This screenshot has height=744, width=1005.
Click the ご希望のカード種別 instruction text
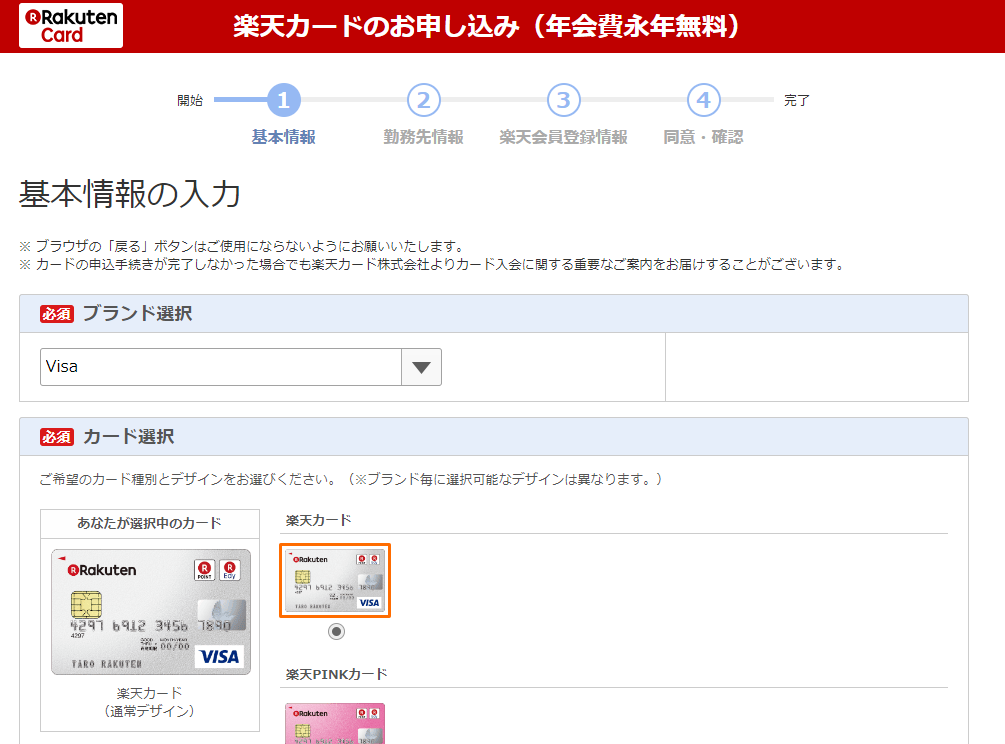(351, 479)
